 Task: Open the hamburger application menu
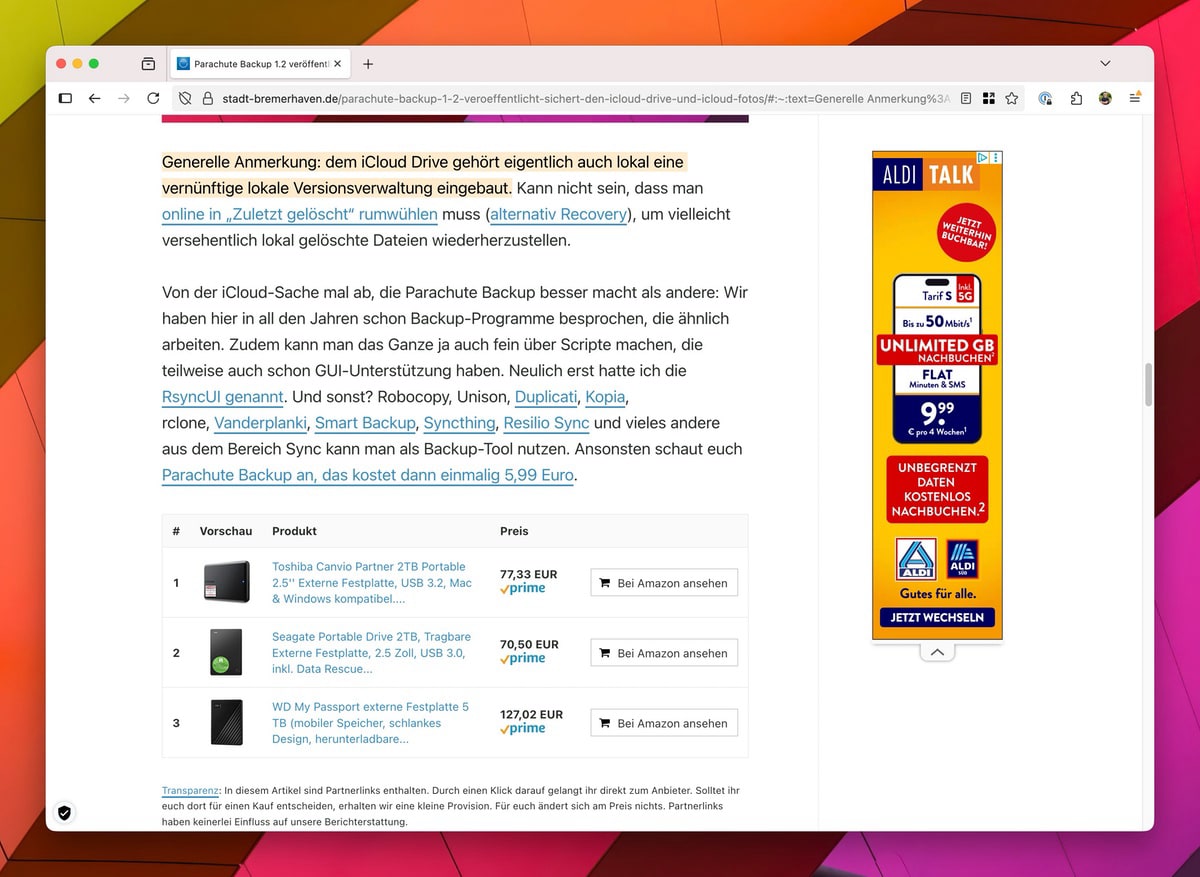[x=1135, y=98]
